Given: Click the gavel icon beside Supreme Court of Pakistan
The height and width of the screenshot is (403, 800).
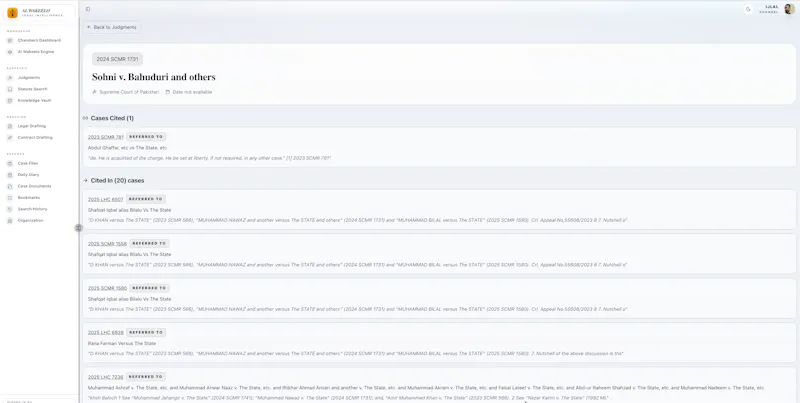Looking at the screenshot, I should point(94,92).
